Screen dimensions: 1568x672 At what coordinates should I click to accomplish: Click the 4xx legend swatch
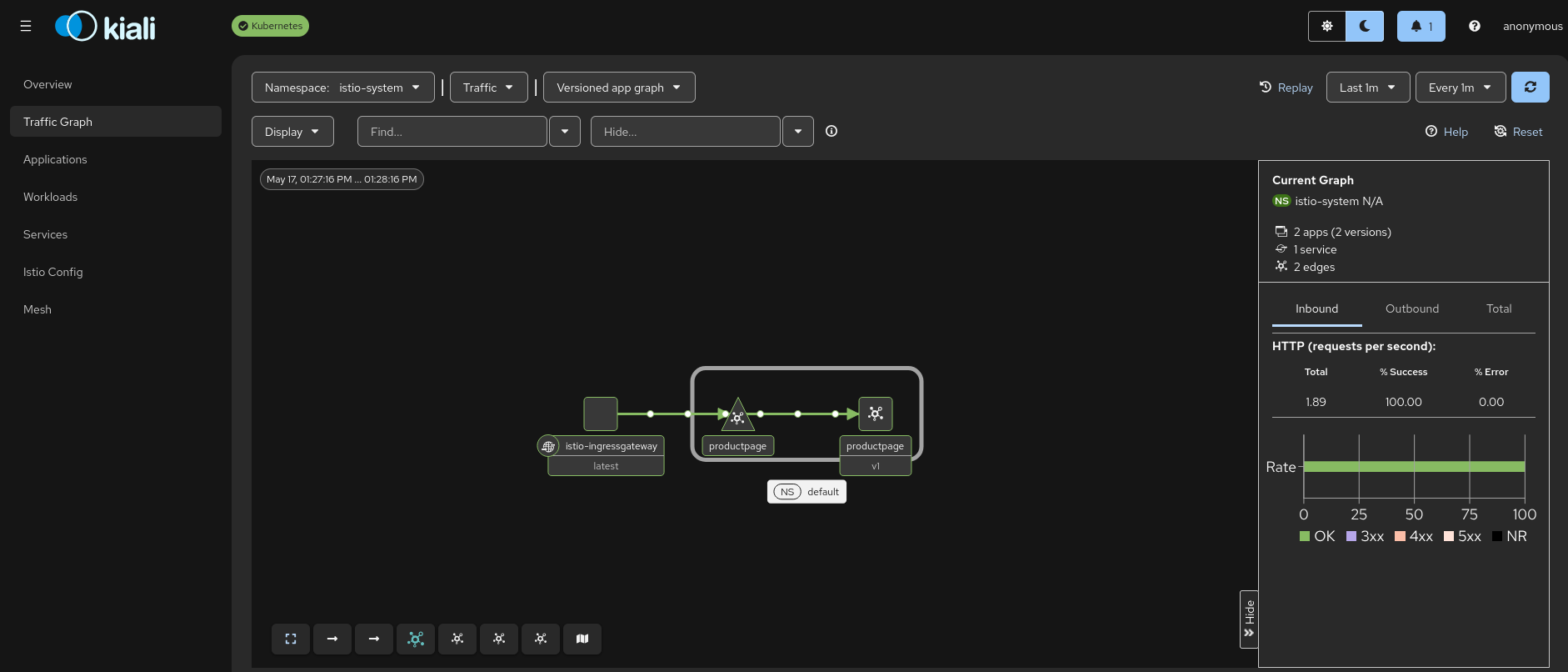coord(1401,536)
